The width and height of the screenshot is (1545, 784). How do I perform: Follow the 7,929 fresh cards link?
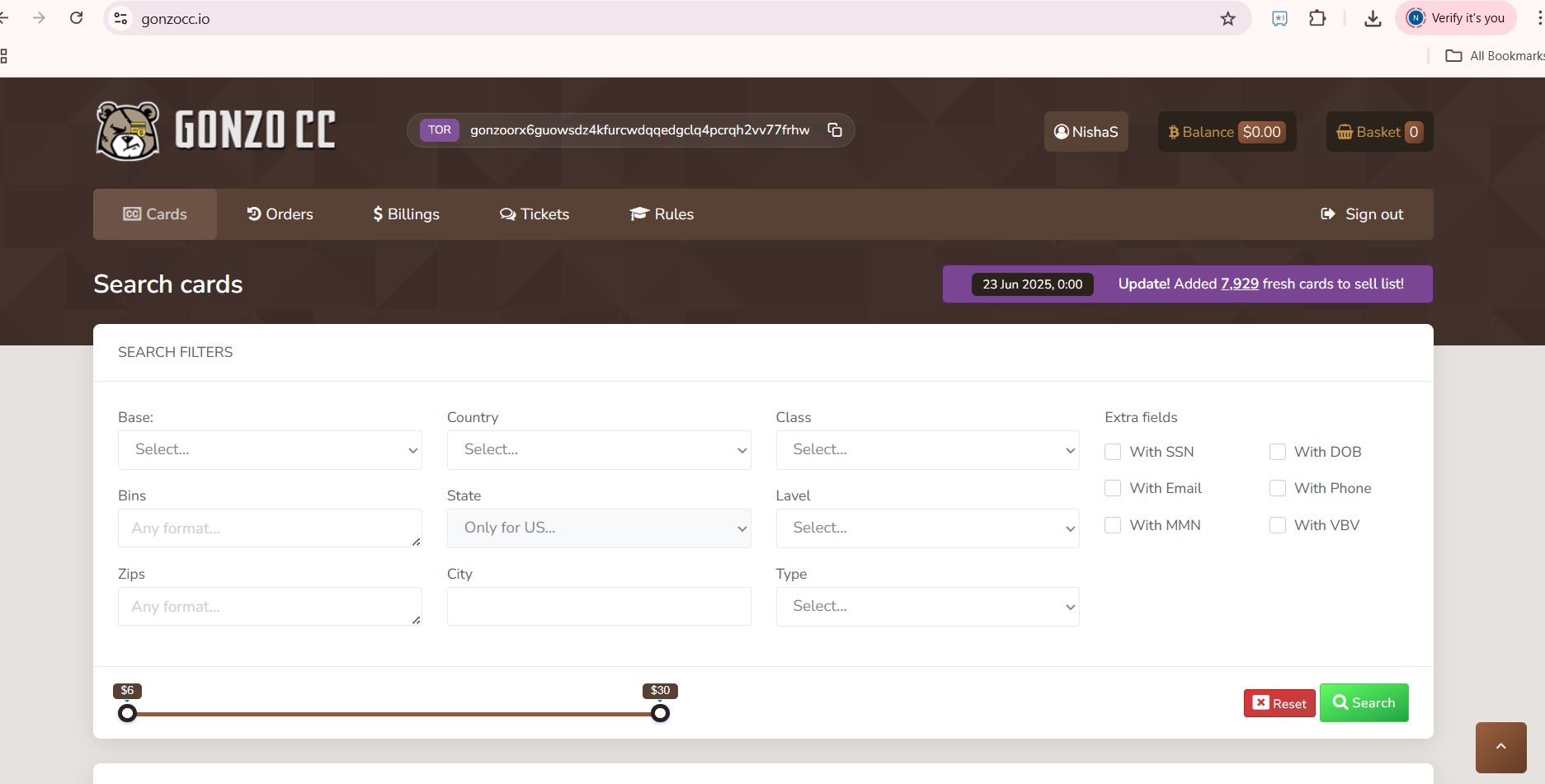1239,284
